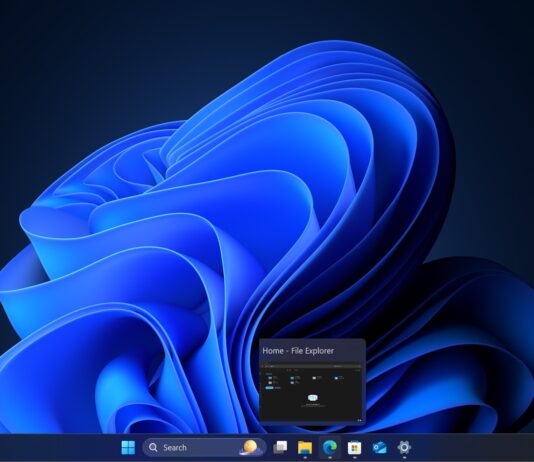Open File Explorer from the taskbar

pos(305,447)
